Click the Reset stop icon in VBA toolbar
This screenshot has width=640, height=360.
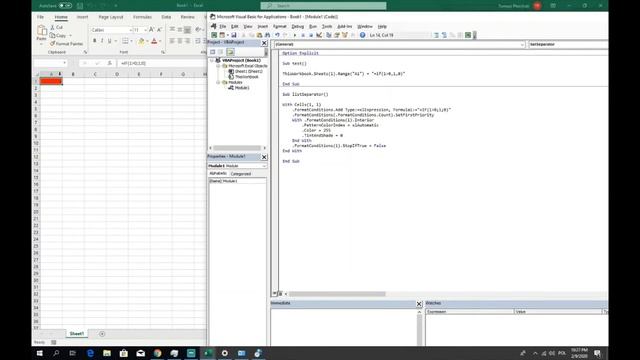[x=311, y=35]
